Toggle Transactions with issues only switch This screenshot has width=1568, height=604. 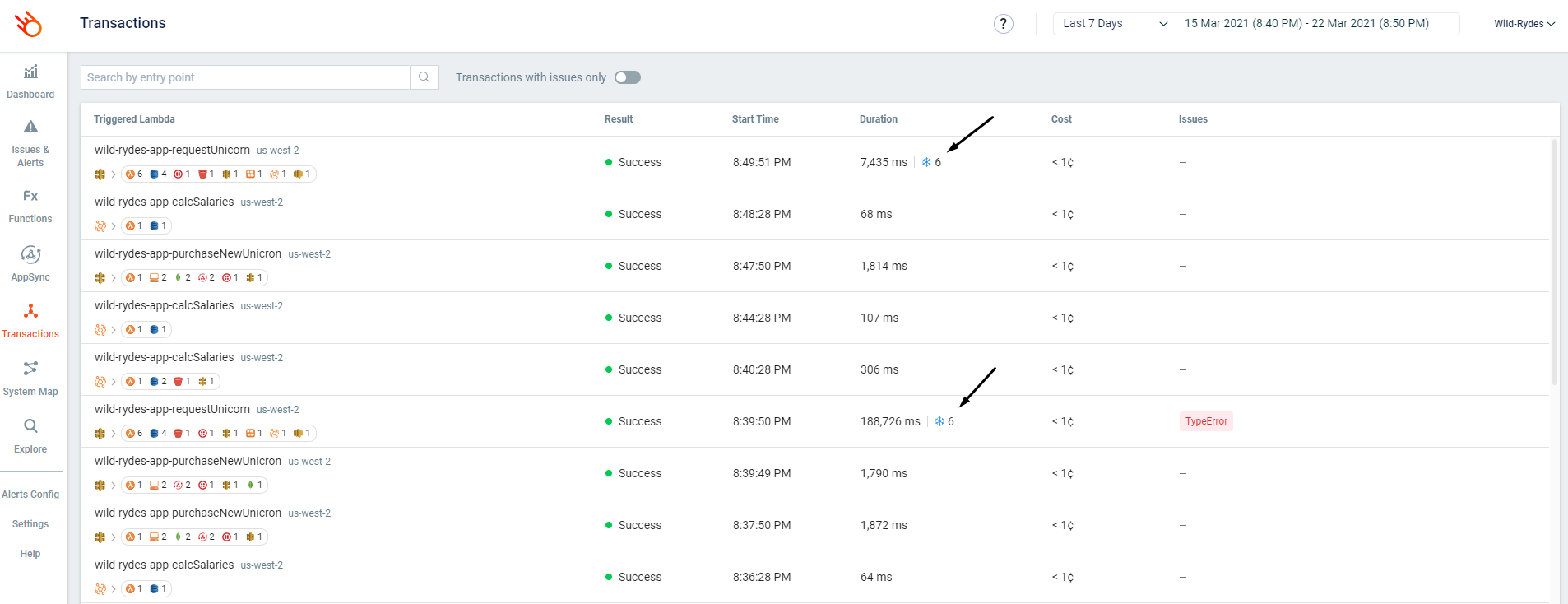point(628,77)
